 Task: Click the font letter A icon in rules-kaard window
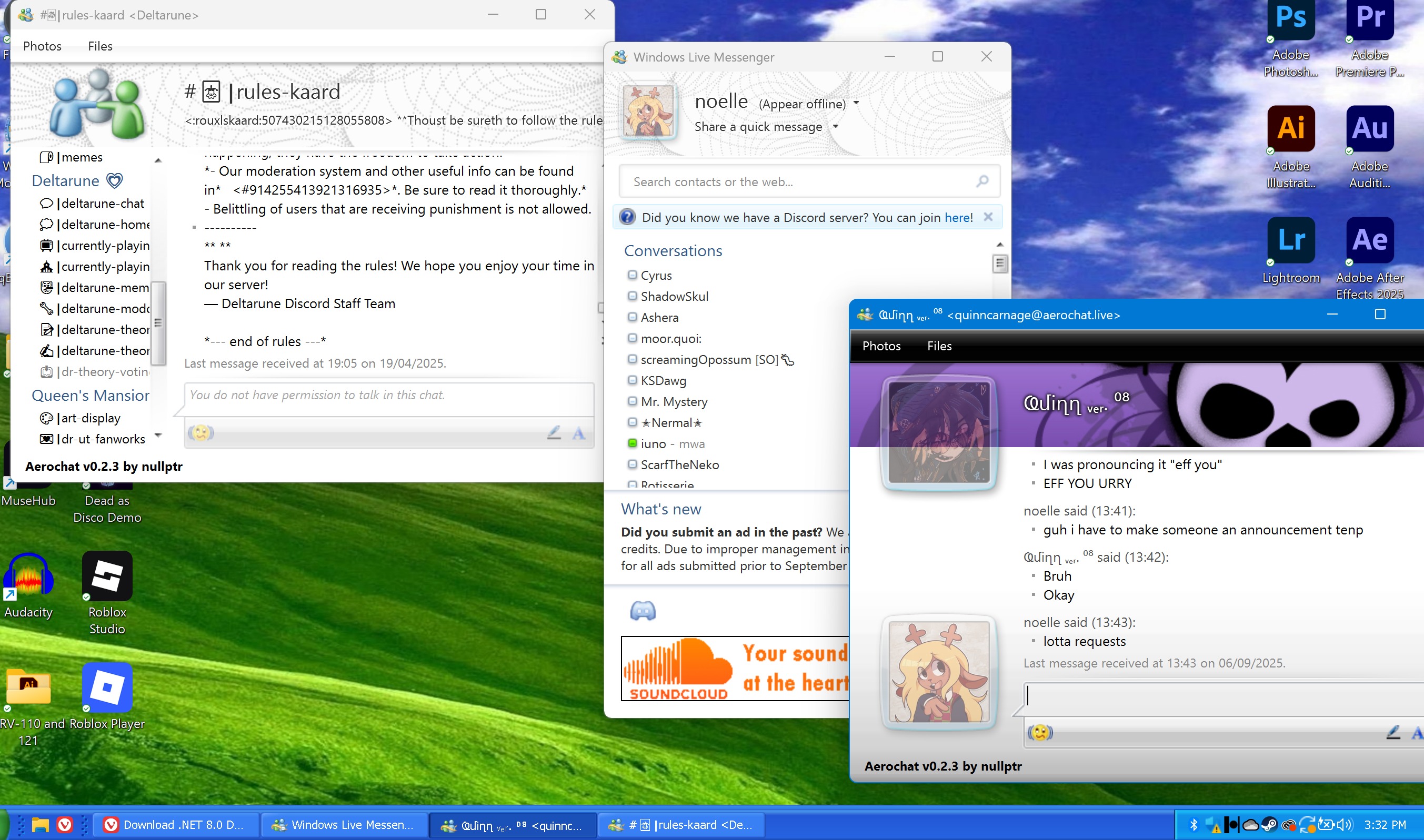pyautogui.click(x=578, y=433)
